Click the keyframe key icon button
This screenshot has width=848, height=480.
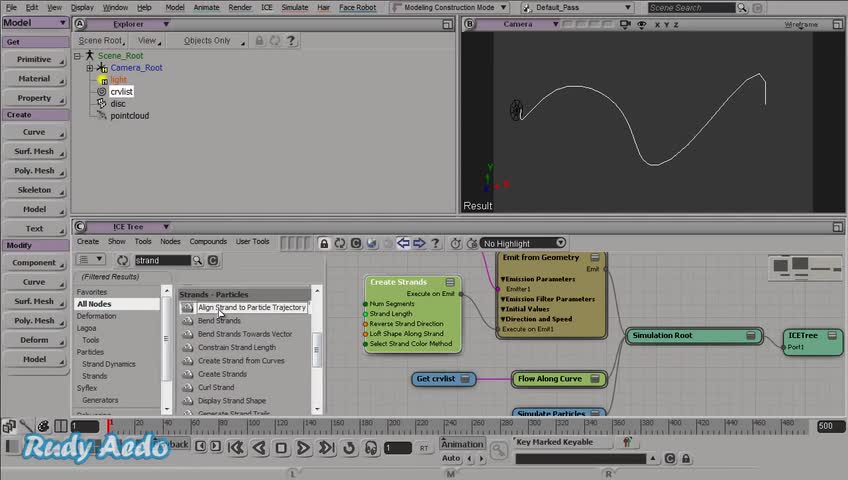pyautogui.click(x=498, y=450)
